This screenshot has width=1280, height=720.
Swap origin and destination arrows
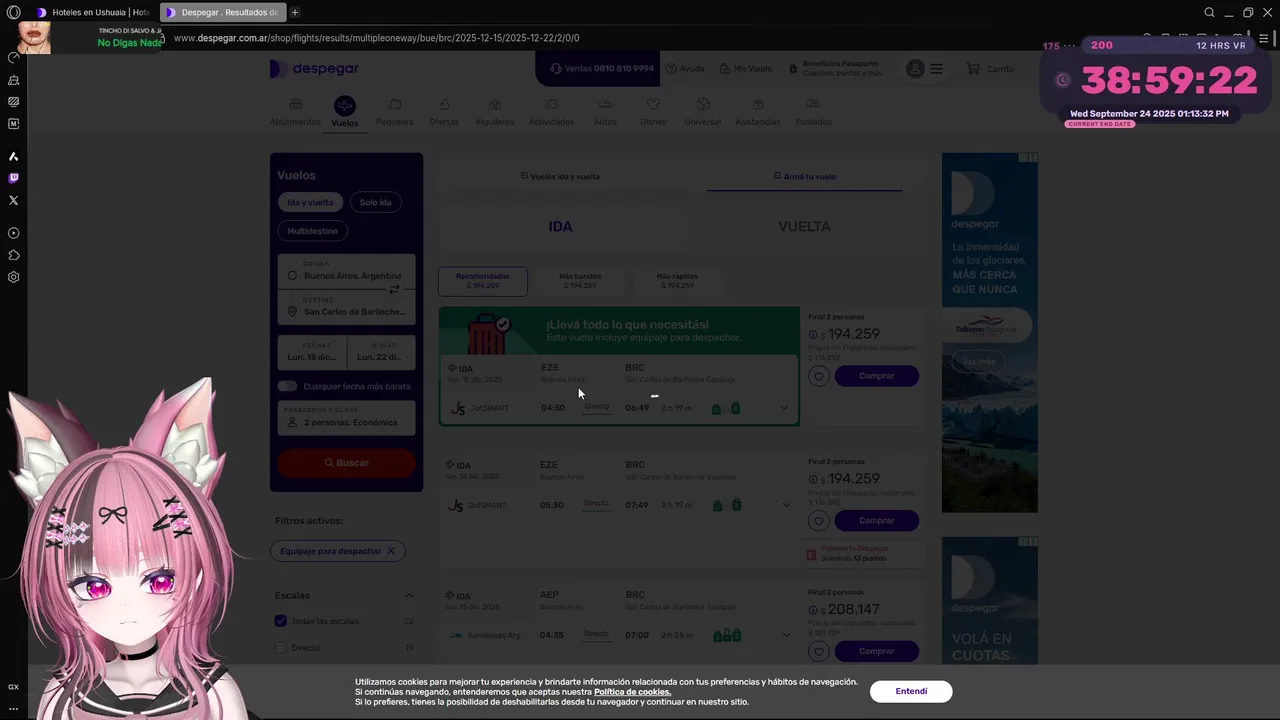pos(394,290)
